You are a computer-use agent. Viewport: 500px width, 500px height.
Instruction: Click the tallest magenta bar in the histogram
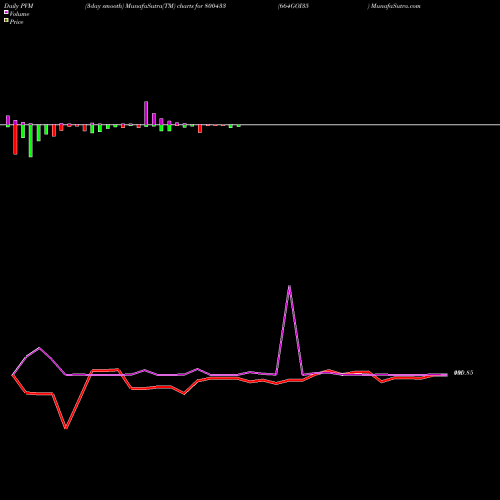pos(146,113)
